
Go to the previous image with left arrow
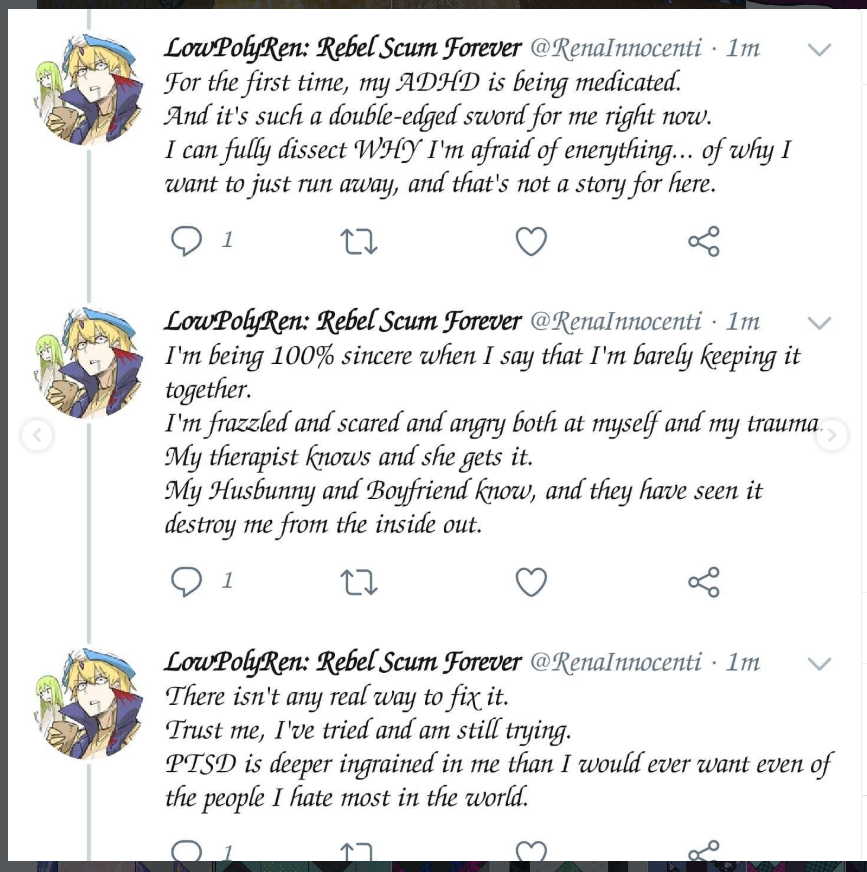tap(37, 435)
